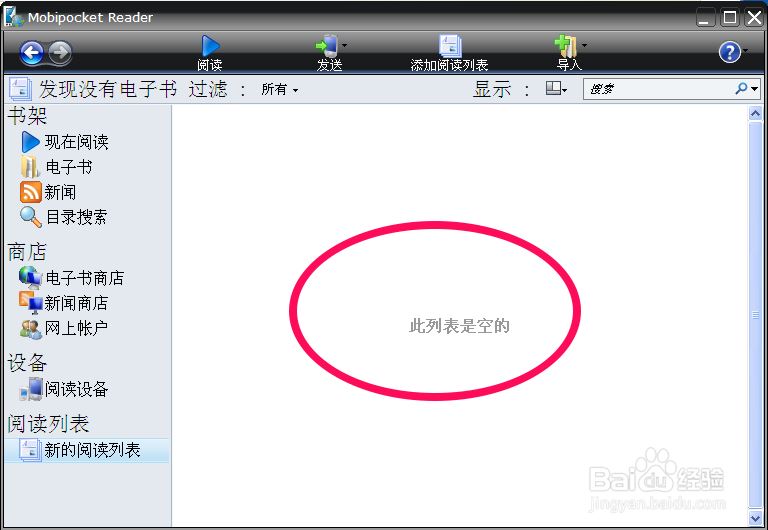Open the 显示 view layout dropdown
768x530 pixels.
[x=556, y=89]
